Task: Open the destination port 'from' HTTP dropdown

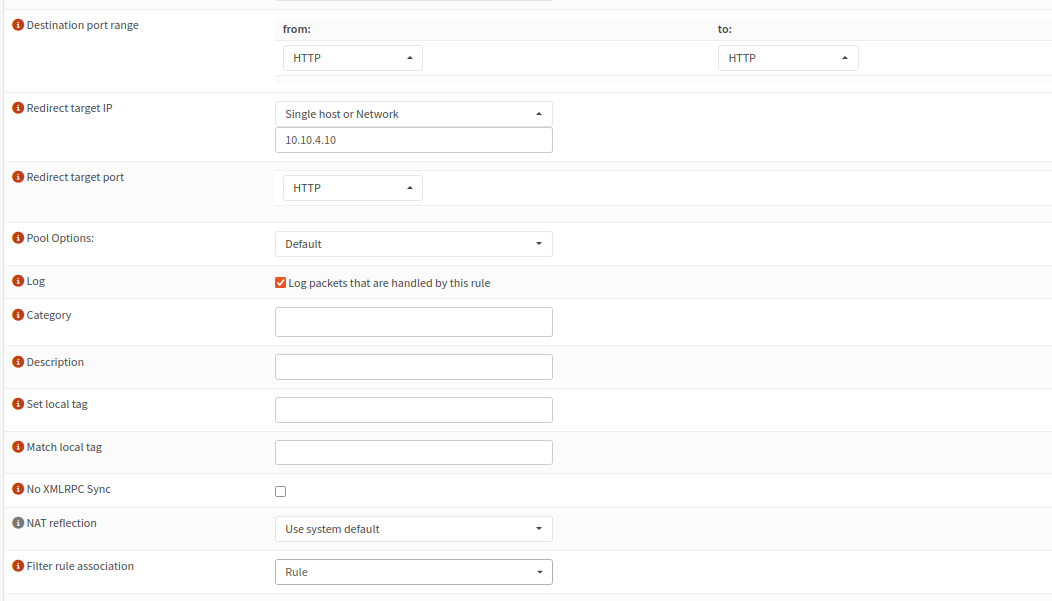Action: click(352, 58)
